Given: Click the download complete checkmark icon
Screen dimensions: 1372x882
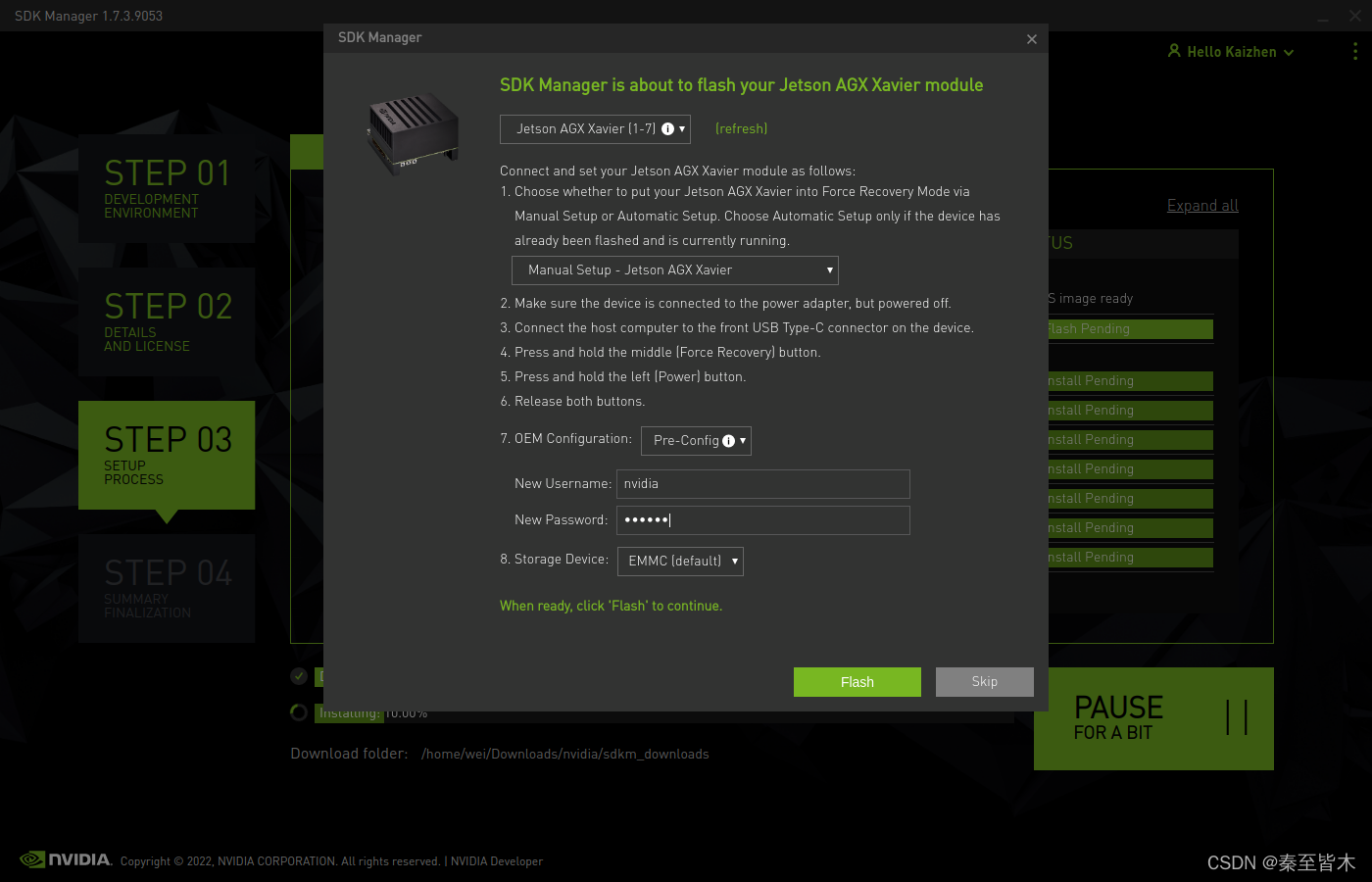Looking at the screenshot, I should pyautogui.click(x=299, y=676).
